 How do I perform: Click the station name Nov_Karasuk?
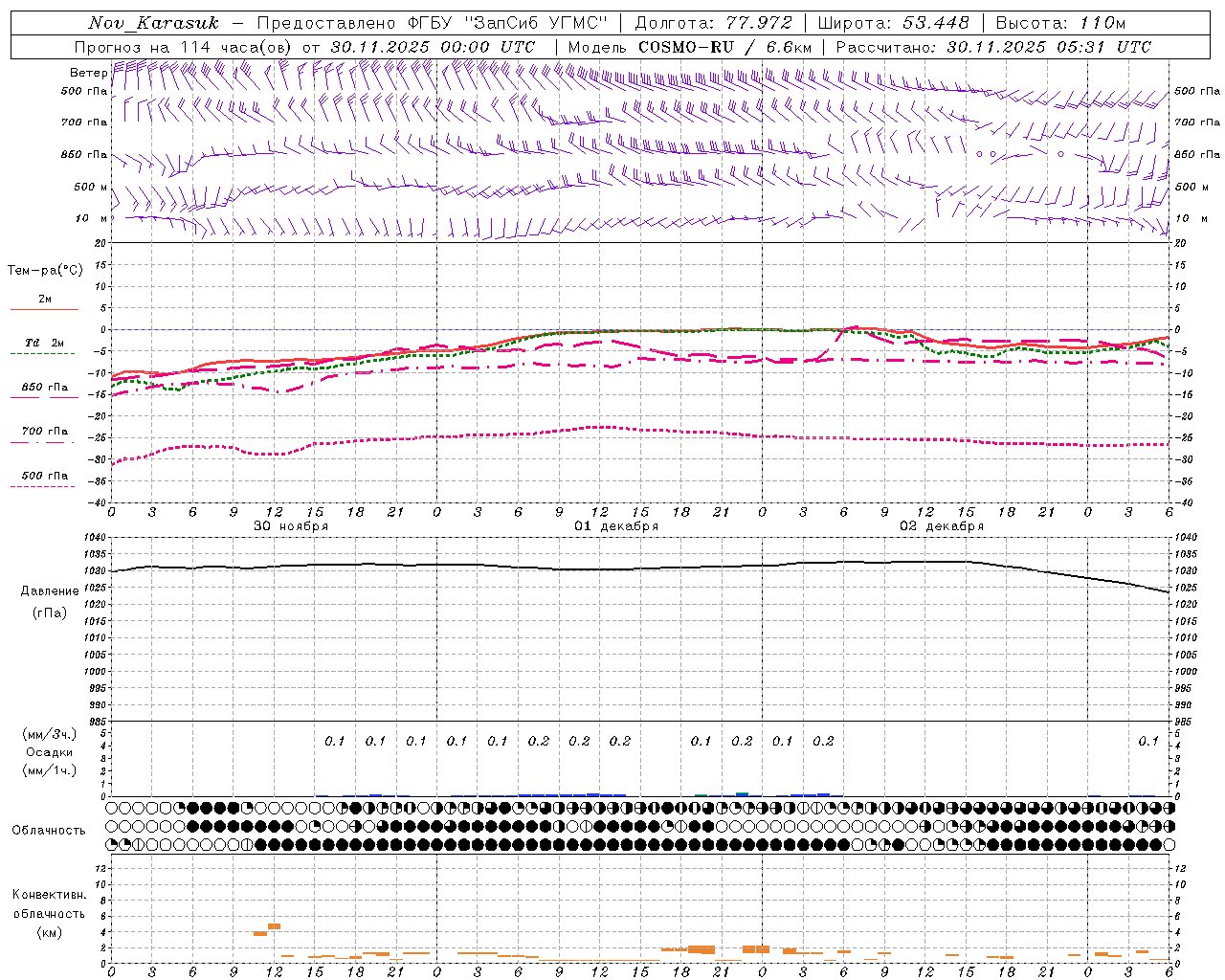click(x=153, y=23)
